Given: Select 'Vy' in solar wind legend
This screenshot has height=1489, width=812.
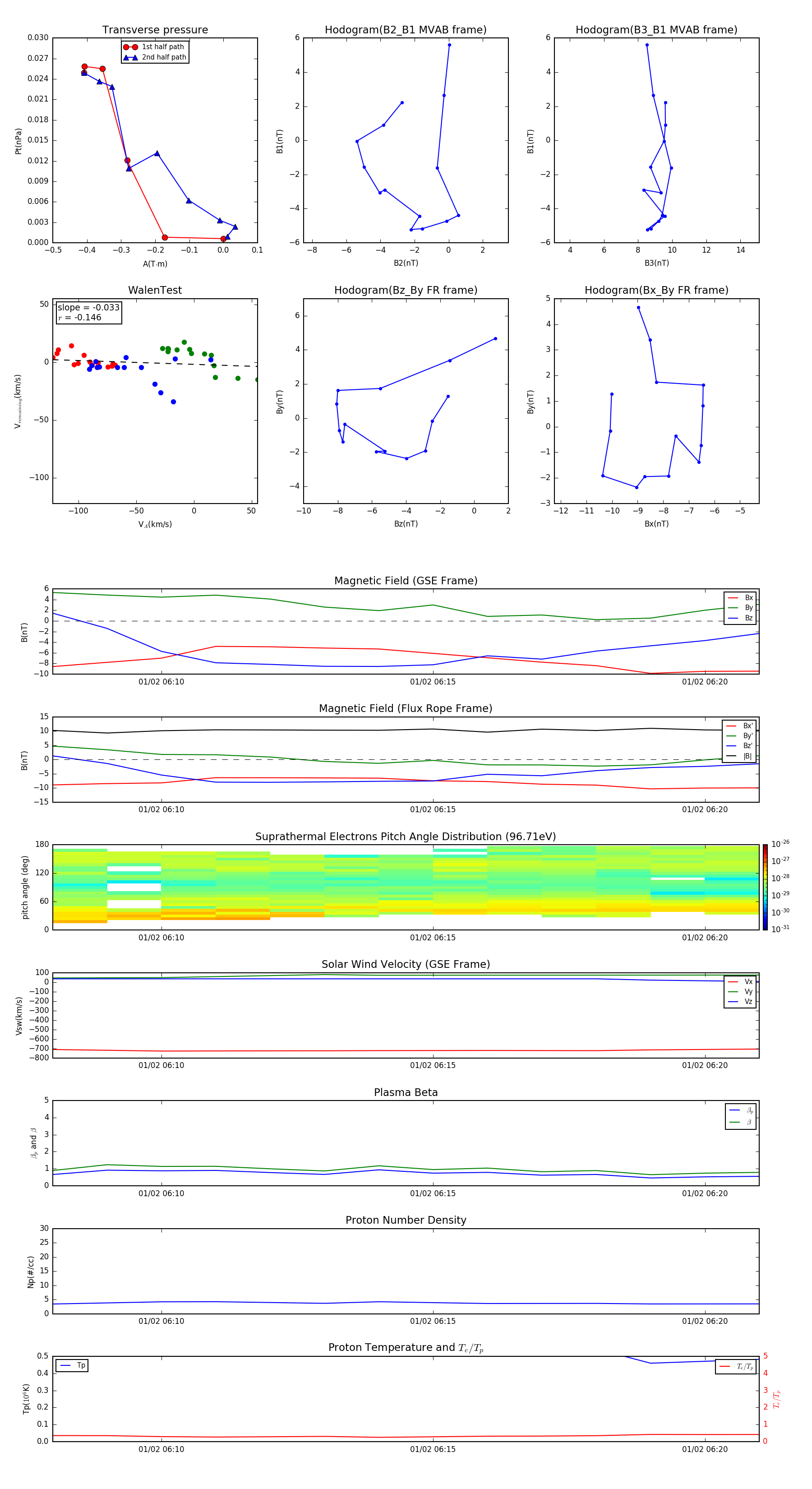Looking at the screenshot, I should pyautogui.click(x=740, y=992).
